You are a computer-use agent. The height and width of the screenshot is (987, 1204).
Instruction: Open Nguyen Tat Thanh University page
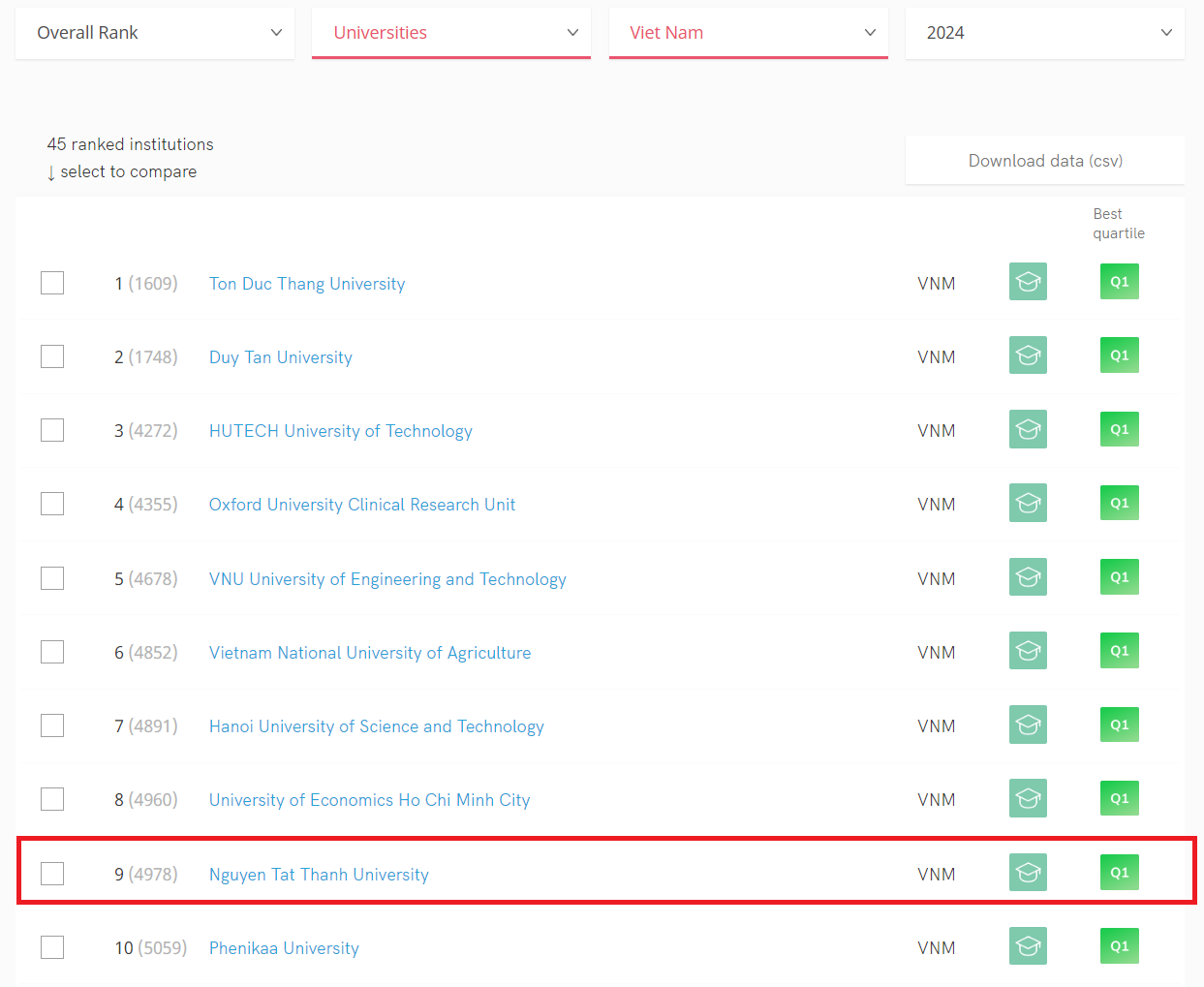(x=319, y=875)
